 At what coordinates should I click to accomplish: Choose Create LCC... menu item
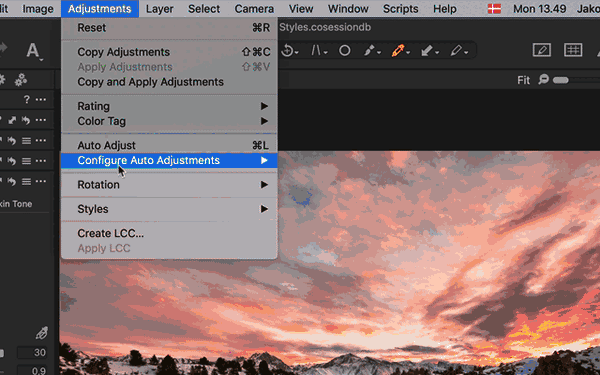point(169,233)
